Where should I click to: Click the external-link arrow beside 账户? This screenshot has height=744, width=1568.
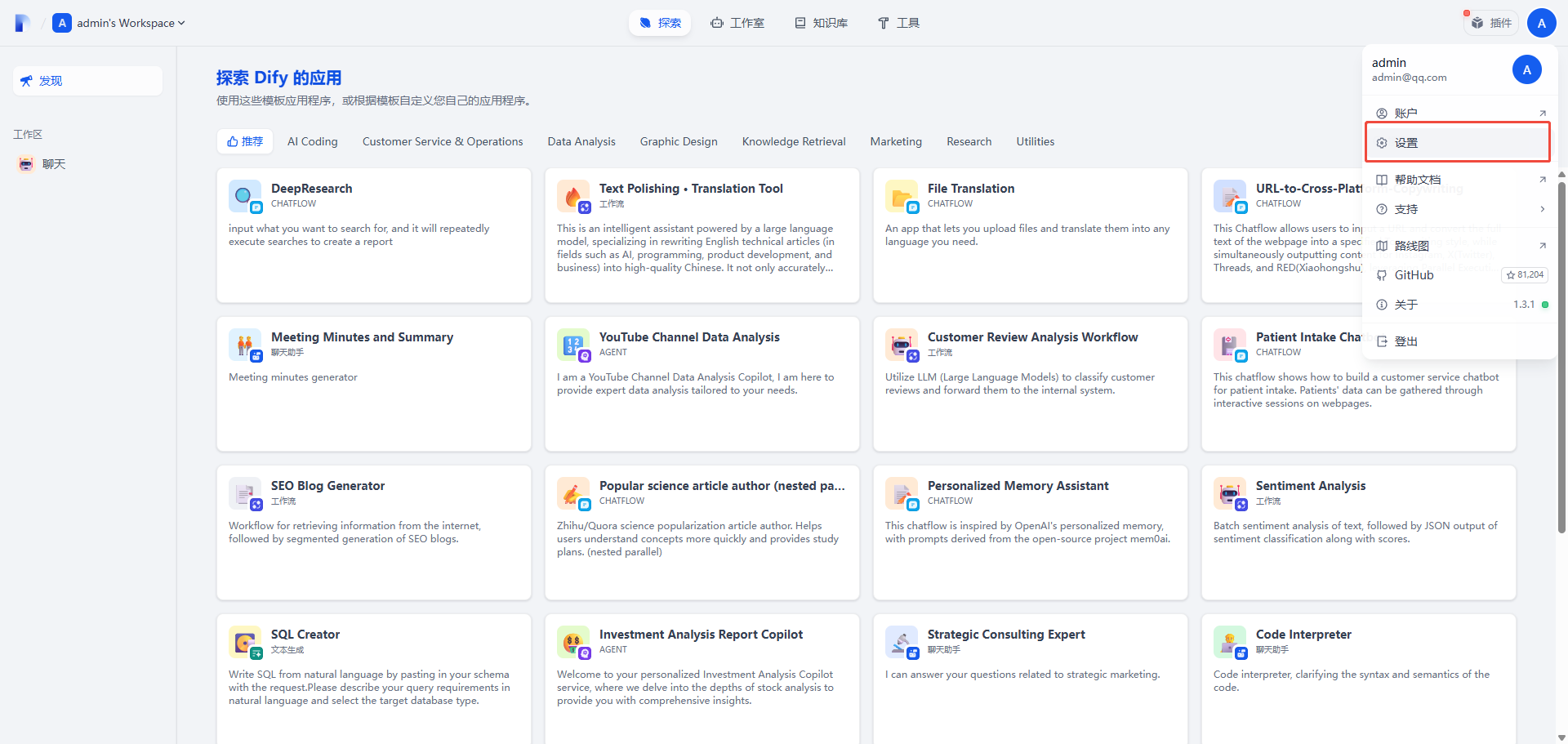(x=1543, y=114)
